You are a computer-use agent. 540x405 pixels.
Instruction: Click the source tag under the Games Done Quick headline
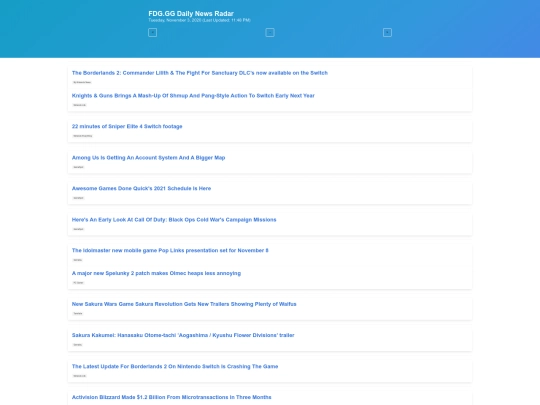click(79, 198)
